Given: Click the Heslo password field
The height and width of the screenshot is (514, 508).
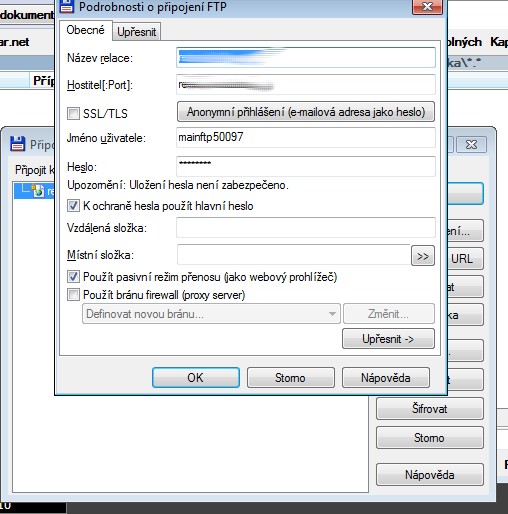Looking at the screenshot, I should (306, 166).
